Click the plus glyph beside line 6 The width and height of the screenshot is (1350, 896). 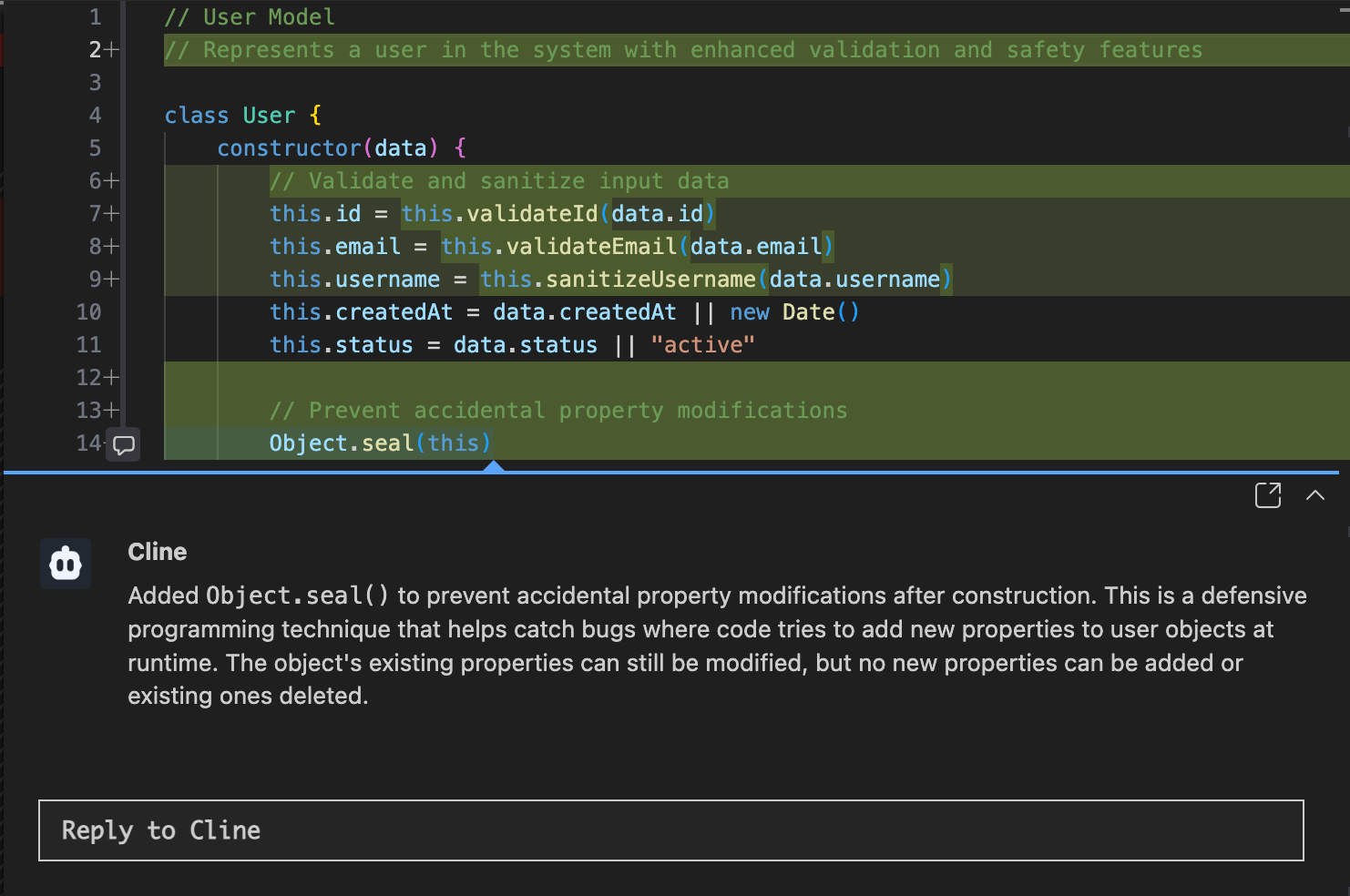[111, 181]
